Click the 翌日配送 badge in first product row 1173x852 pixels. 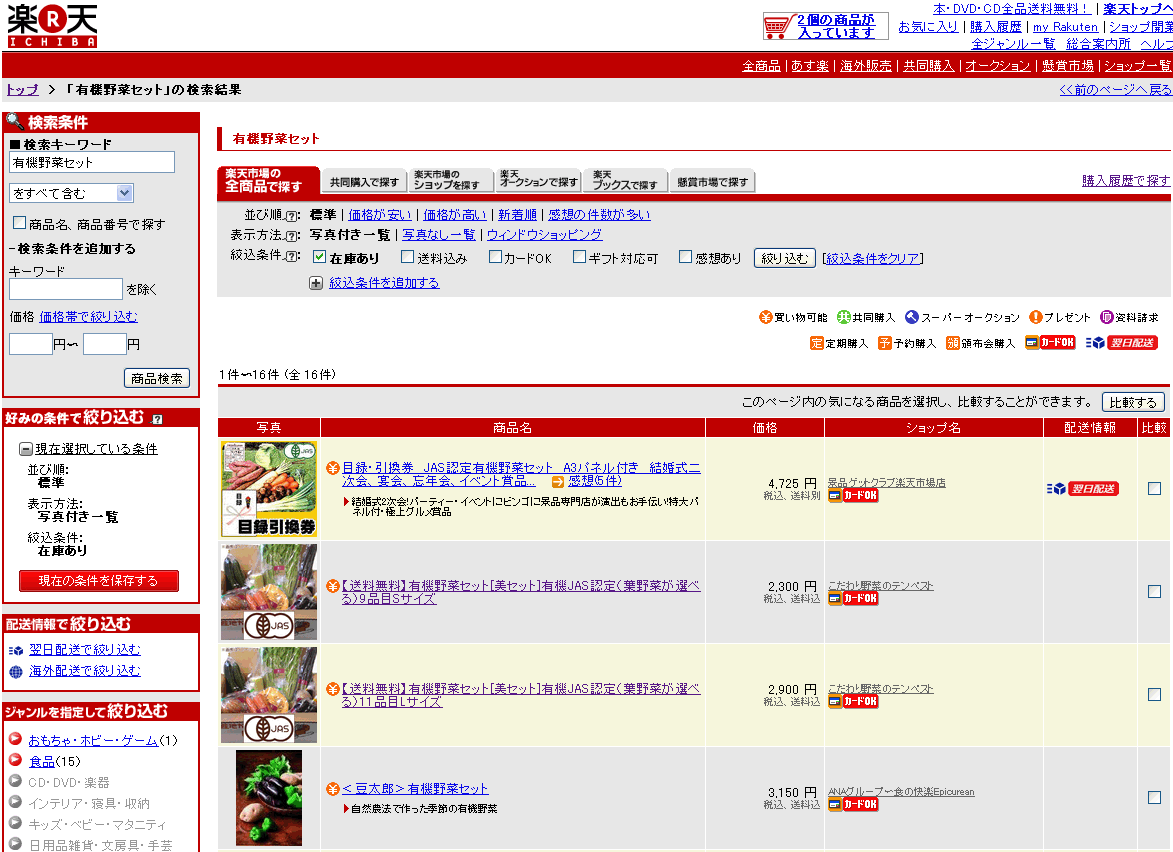point(1083,489)
